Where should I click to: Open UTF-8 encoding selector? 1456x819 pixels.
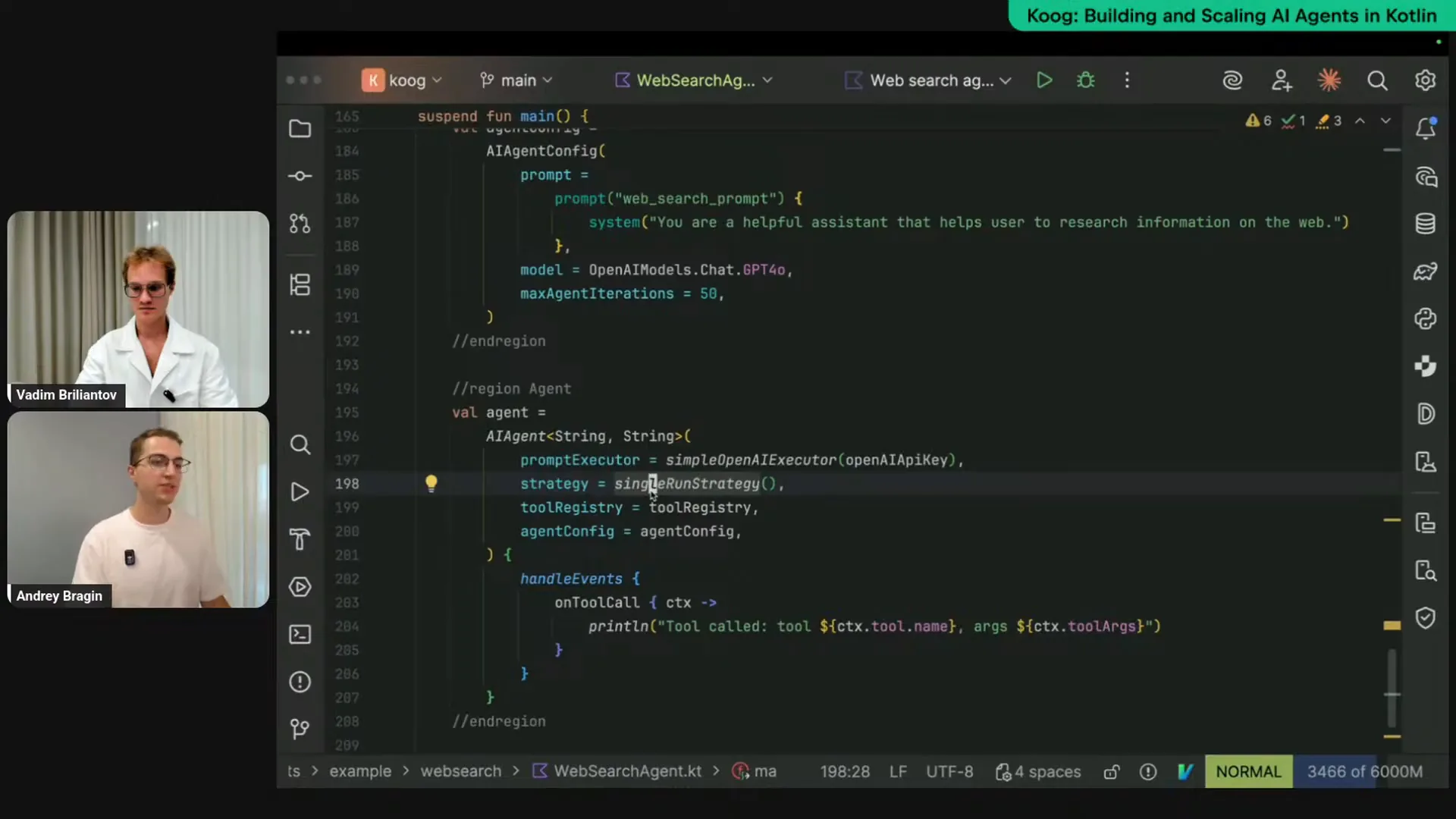point(949,772)
